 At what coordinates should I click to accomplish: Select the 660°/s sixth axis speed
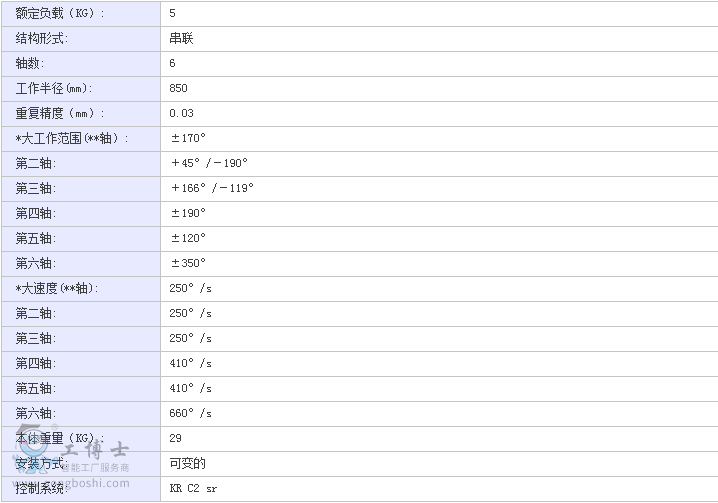point(191,413)
